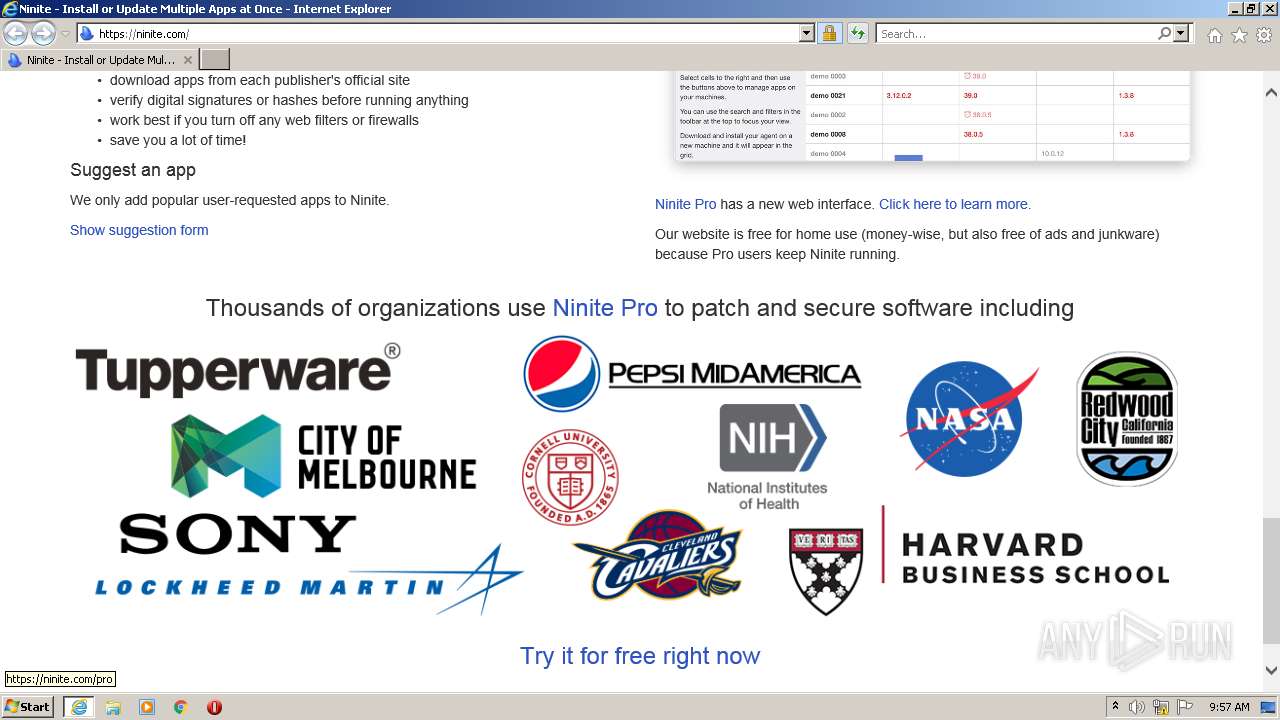
Task: Open a new blank tab
Action: pos(215,60)
